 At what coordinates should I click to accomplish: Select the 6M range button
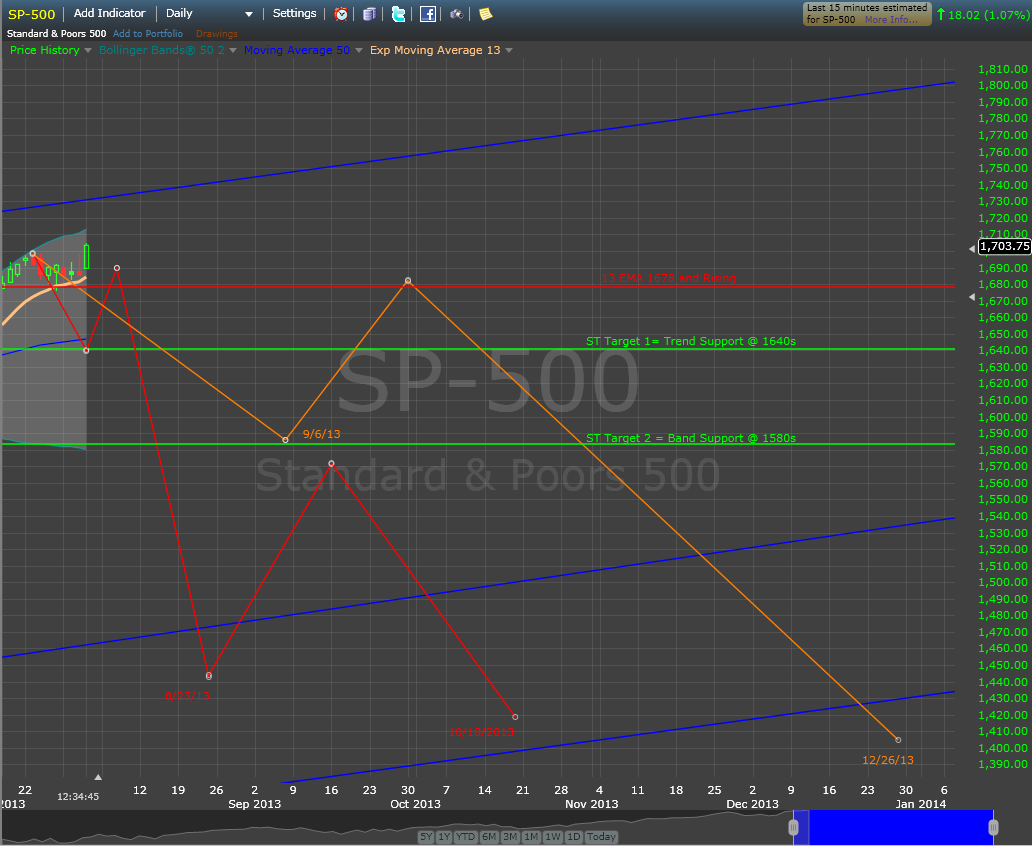click(489, 837)
